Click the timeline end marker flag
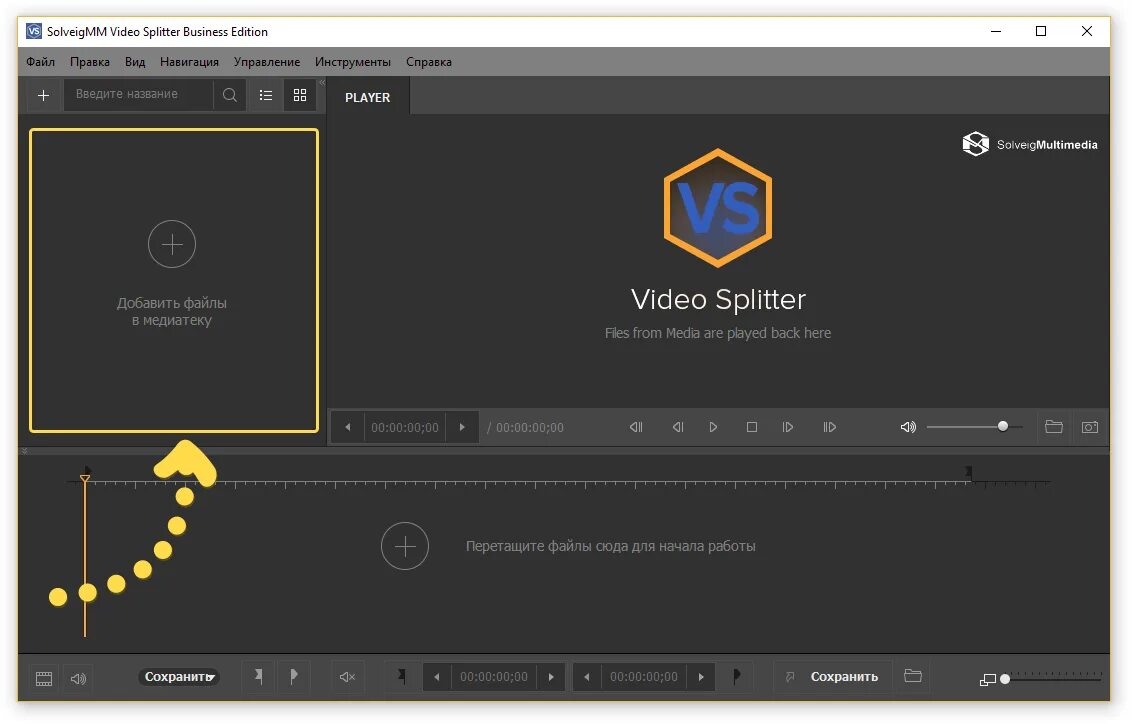Screen dimensions: 1132x724 (969, 472)
